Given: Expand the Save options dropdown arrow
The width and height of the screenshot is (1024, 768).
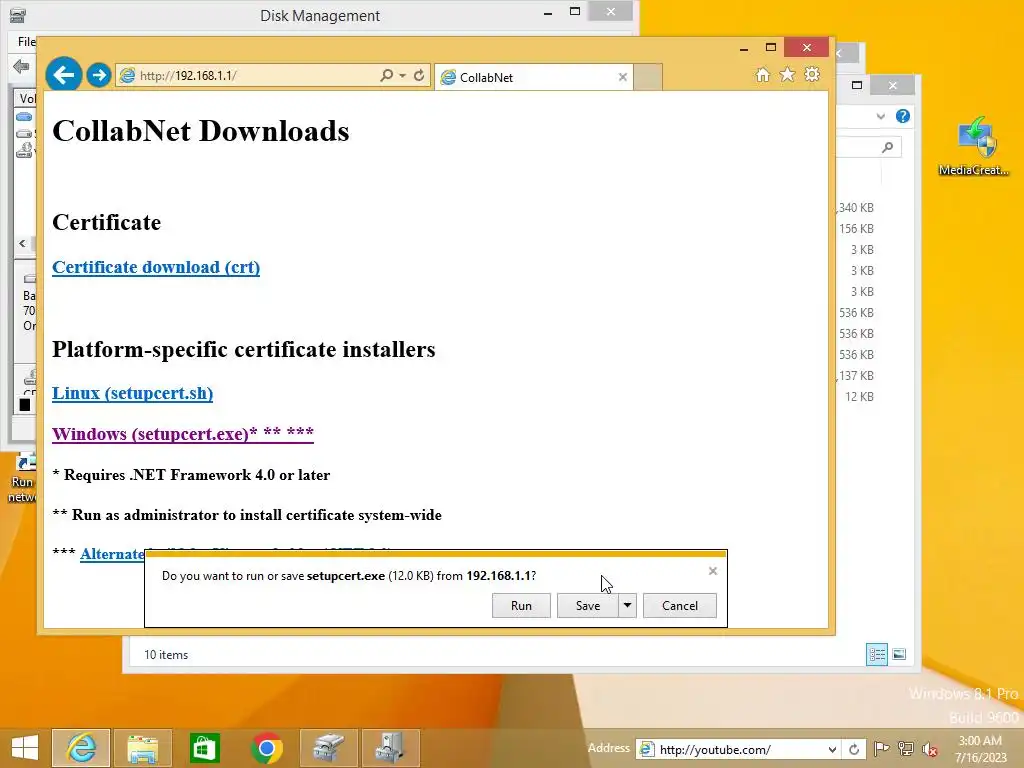Looking at the screenshot, I should [627, 605].
